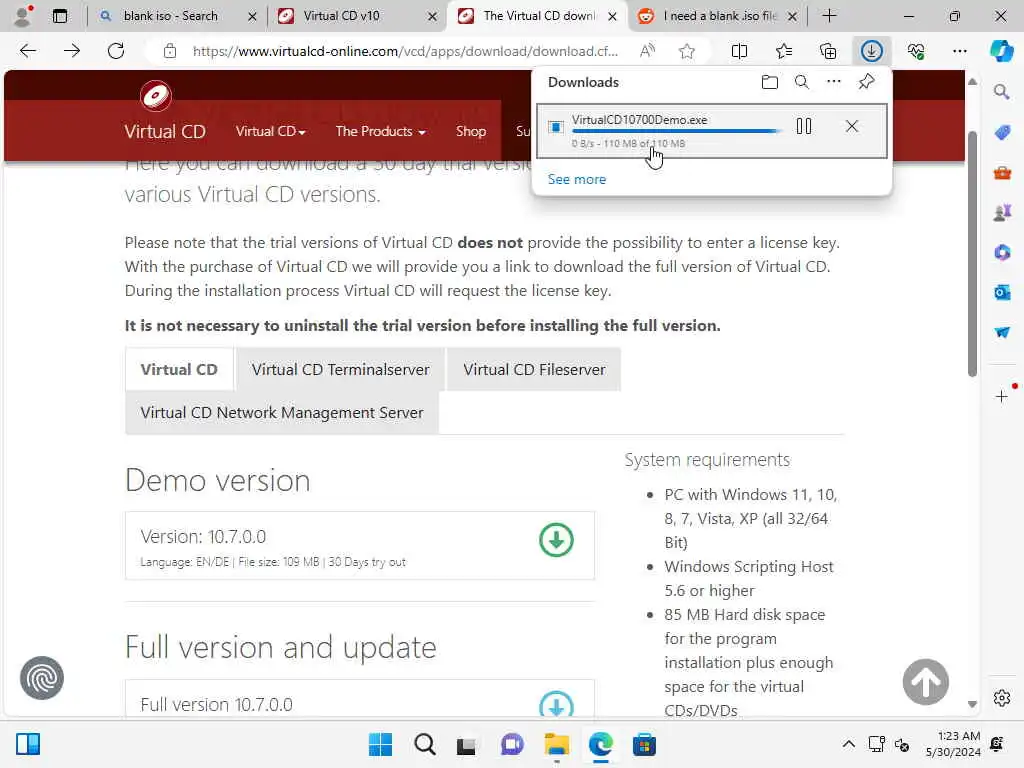Open sidebar Shopping tag icon
Image resolution: width=1024 pixels, height=768 pixels.
[x=1002, y=133]
